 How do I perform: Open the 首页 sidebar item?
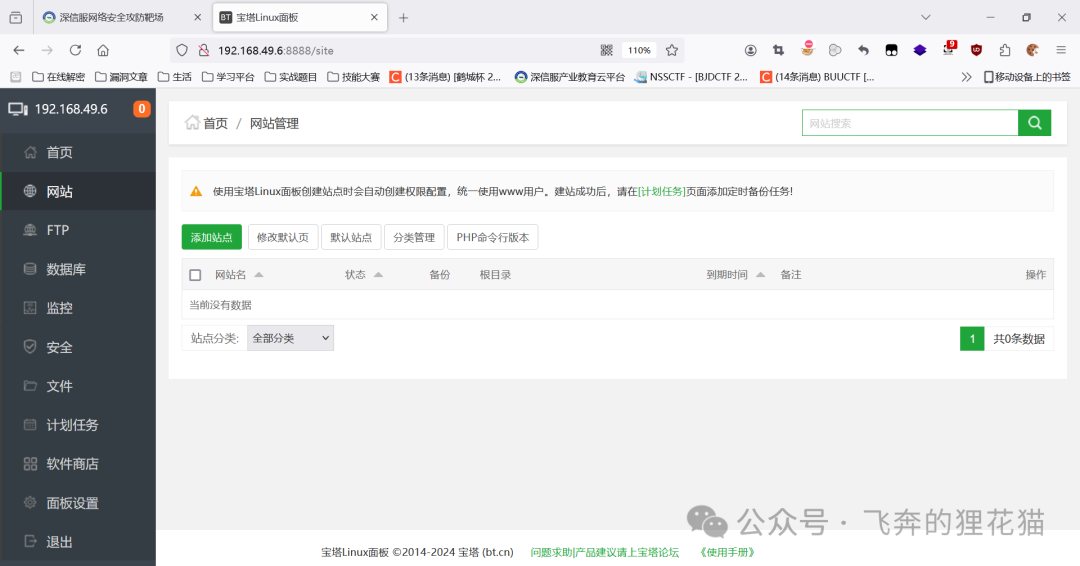click(x=78, y=152)
